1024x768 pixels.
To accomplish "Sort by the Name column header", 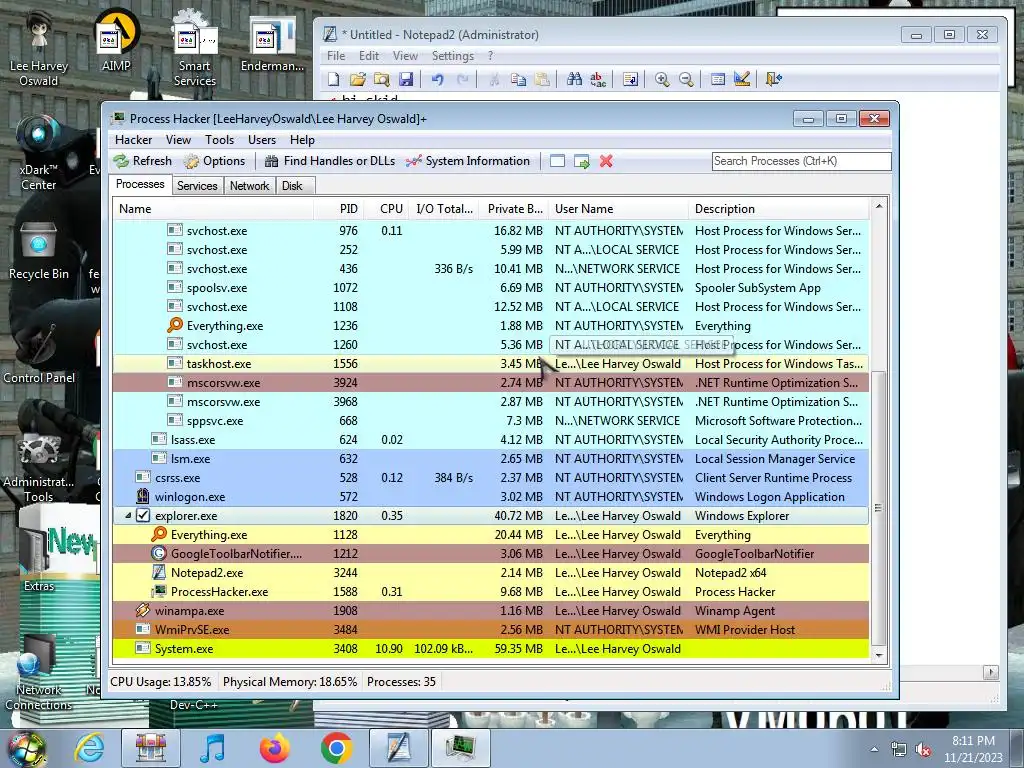I will 213,209.
